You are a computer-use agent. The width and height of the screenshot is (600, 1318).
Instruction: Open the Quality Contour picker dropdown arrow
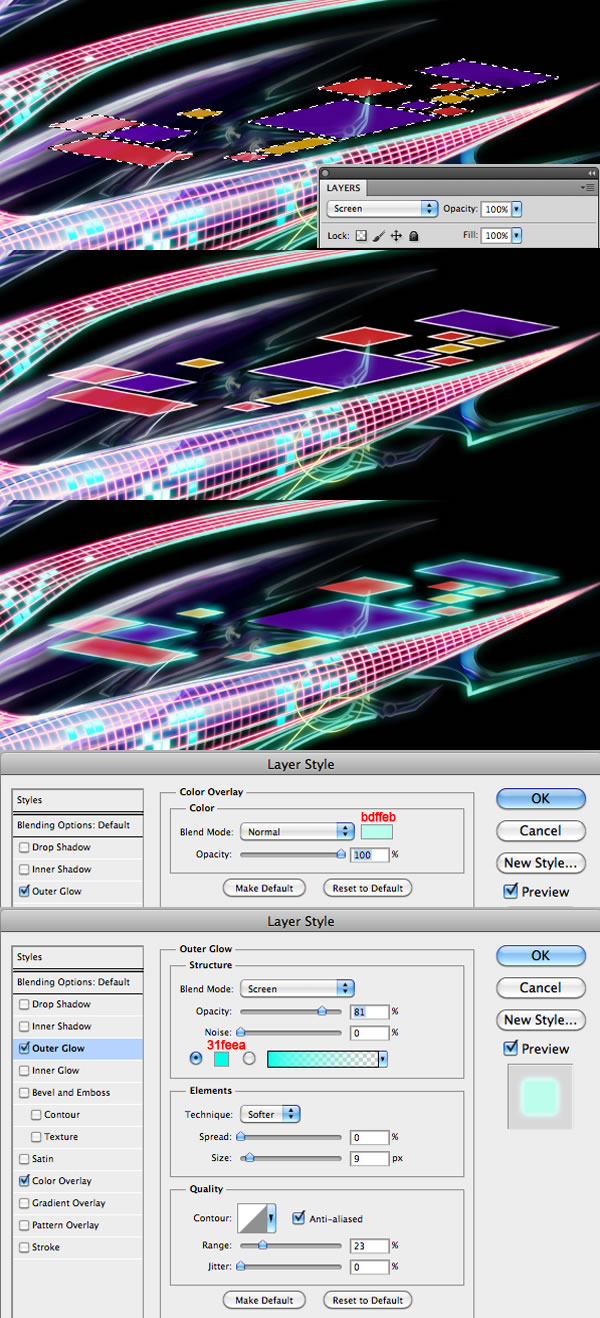(272, 1219)
